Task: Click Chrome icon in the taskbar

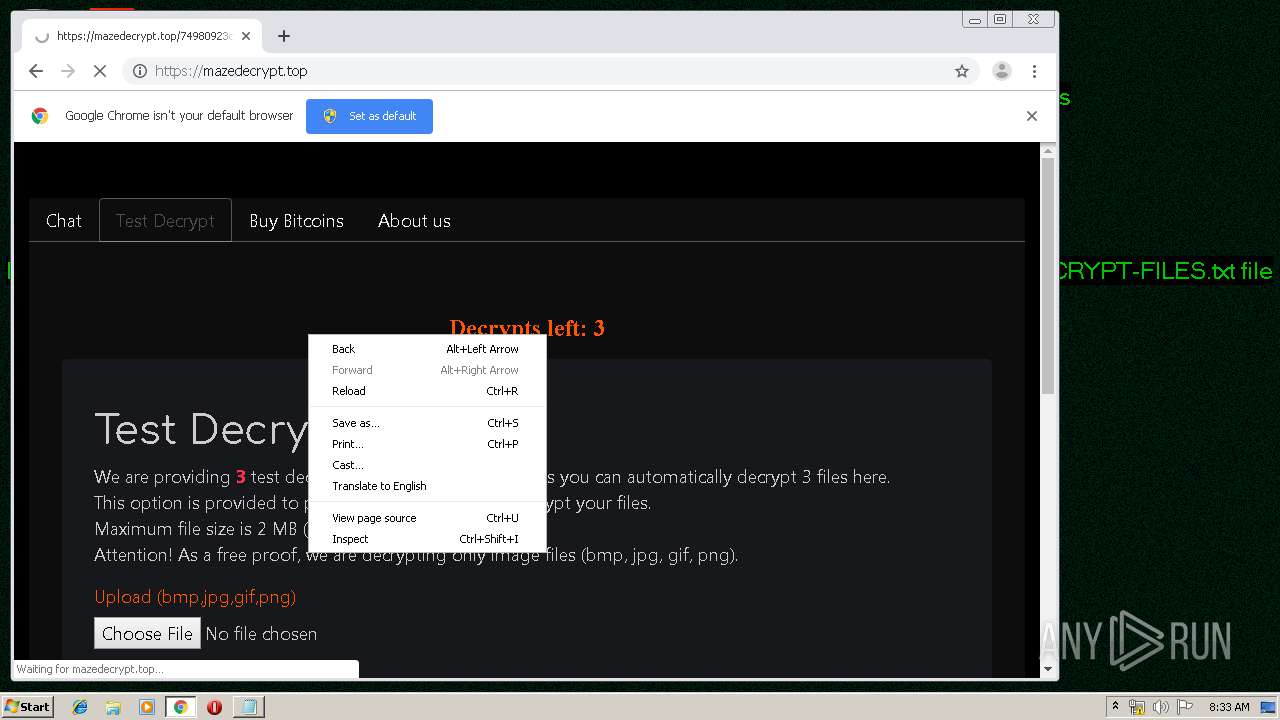Action: pyautogui.click(x=180, y=707)
